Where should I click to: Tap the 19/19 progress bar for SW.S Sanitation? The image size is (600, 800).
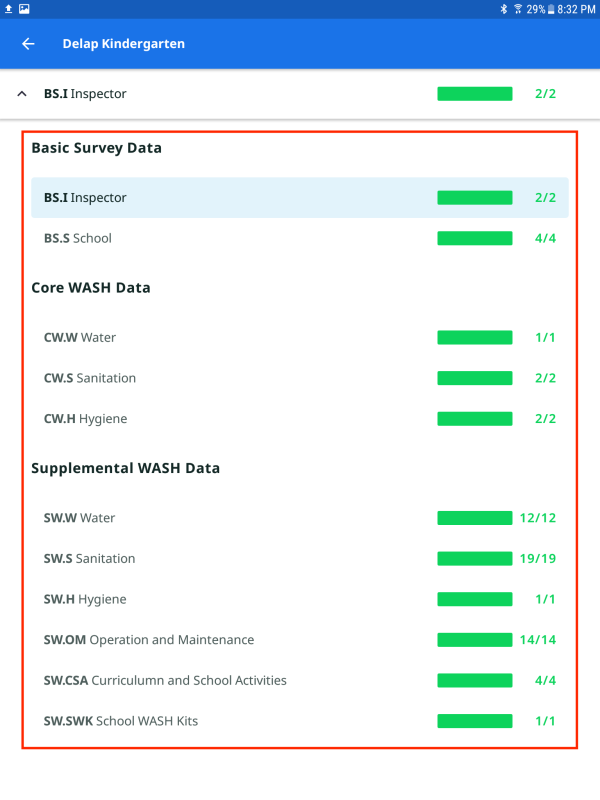pyautogui.click(x=474, y=558)
